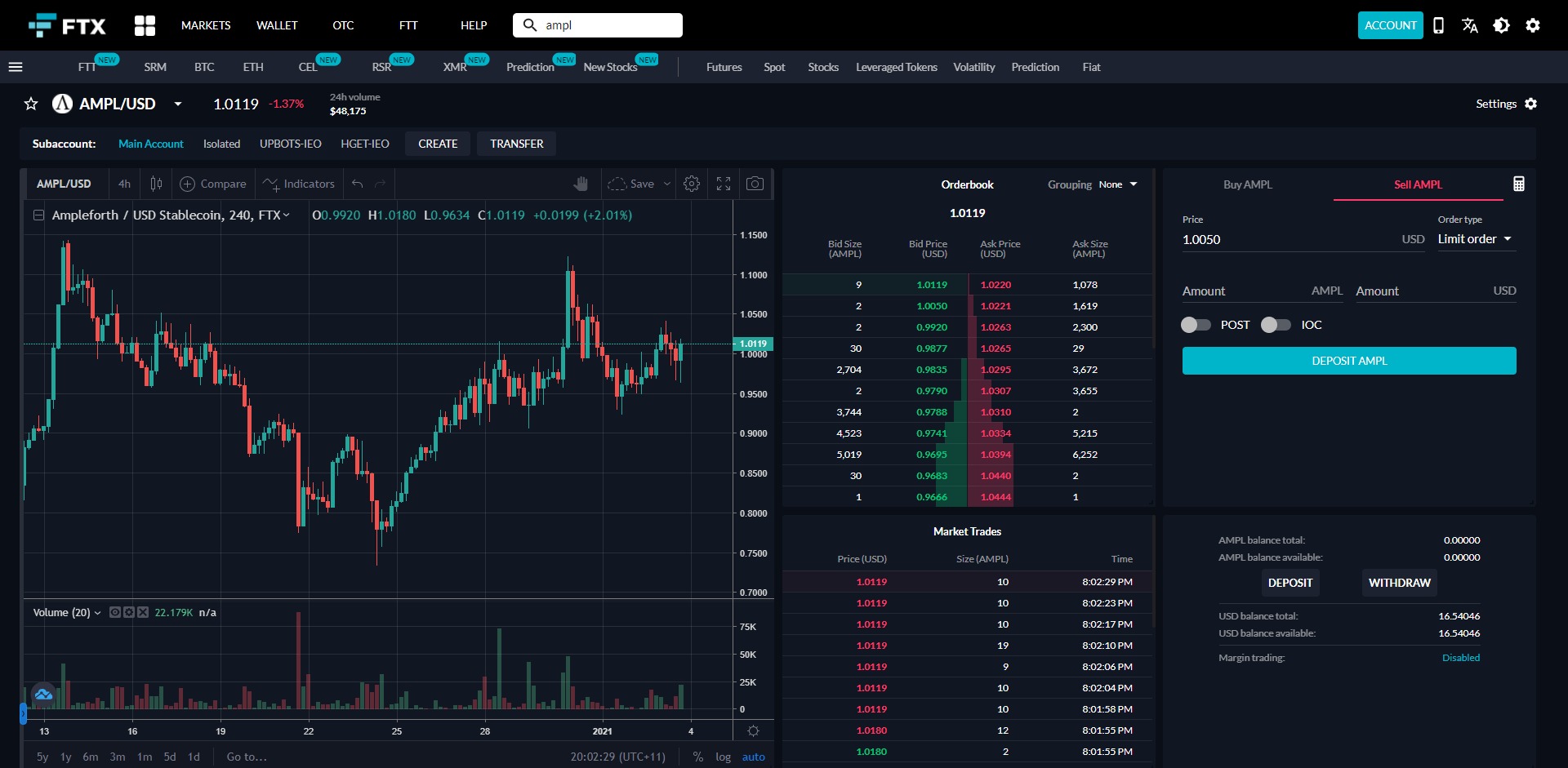
Task: Open the OTC menu
Action: click(x=343, y=25)
